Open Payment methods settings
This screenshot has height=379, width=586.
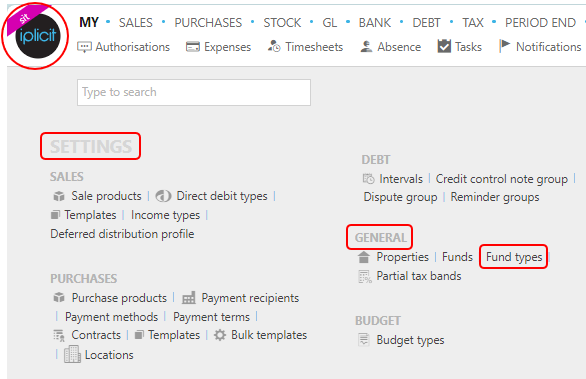click(x=111, y=317)
